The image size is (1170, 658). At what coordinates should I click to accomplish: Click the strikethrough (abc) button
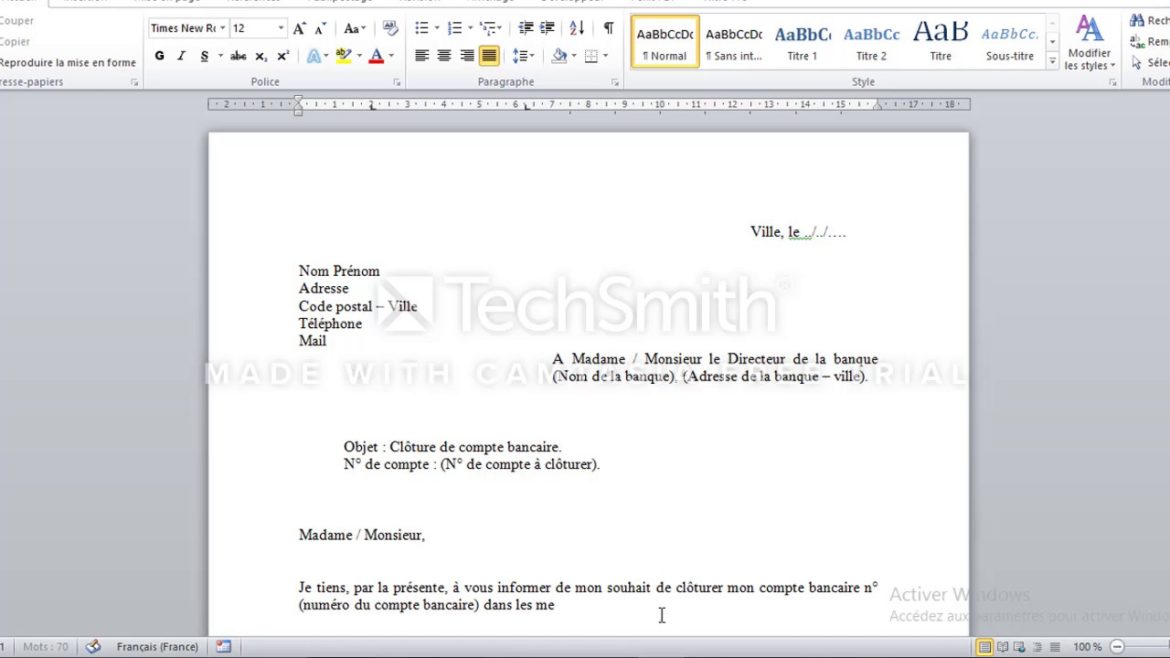[238, 56]
